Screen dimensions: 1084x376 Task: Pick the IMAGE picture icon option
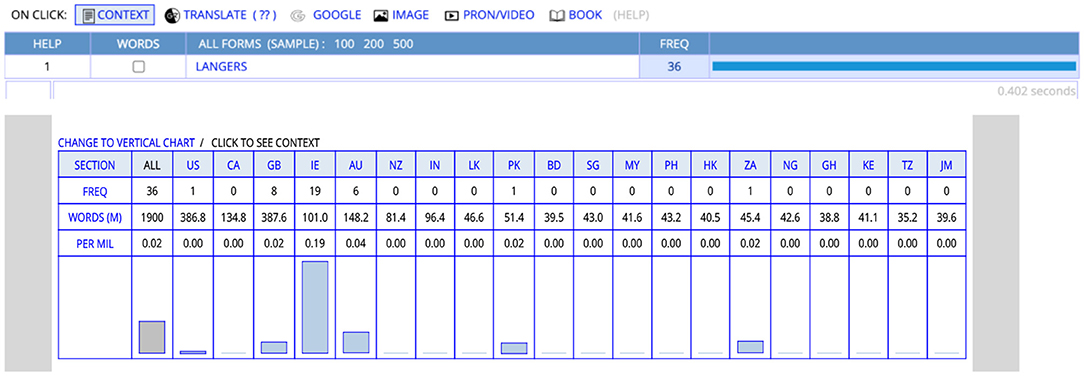381,15
